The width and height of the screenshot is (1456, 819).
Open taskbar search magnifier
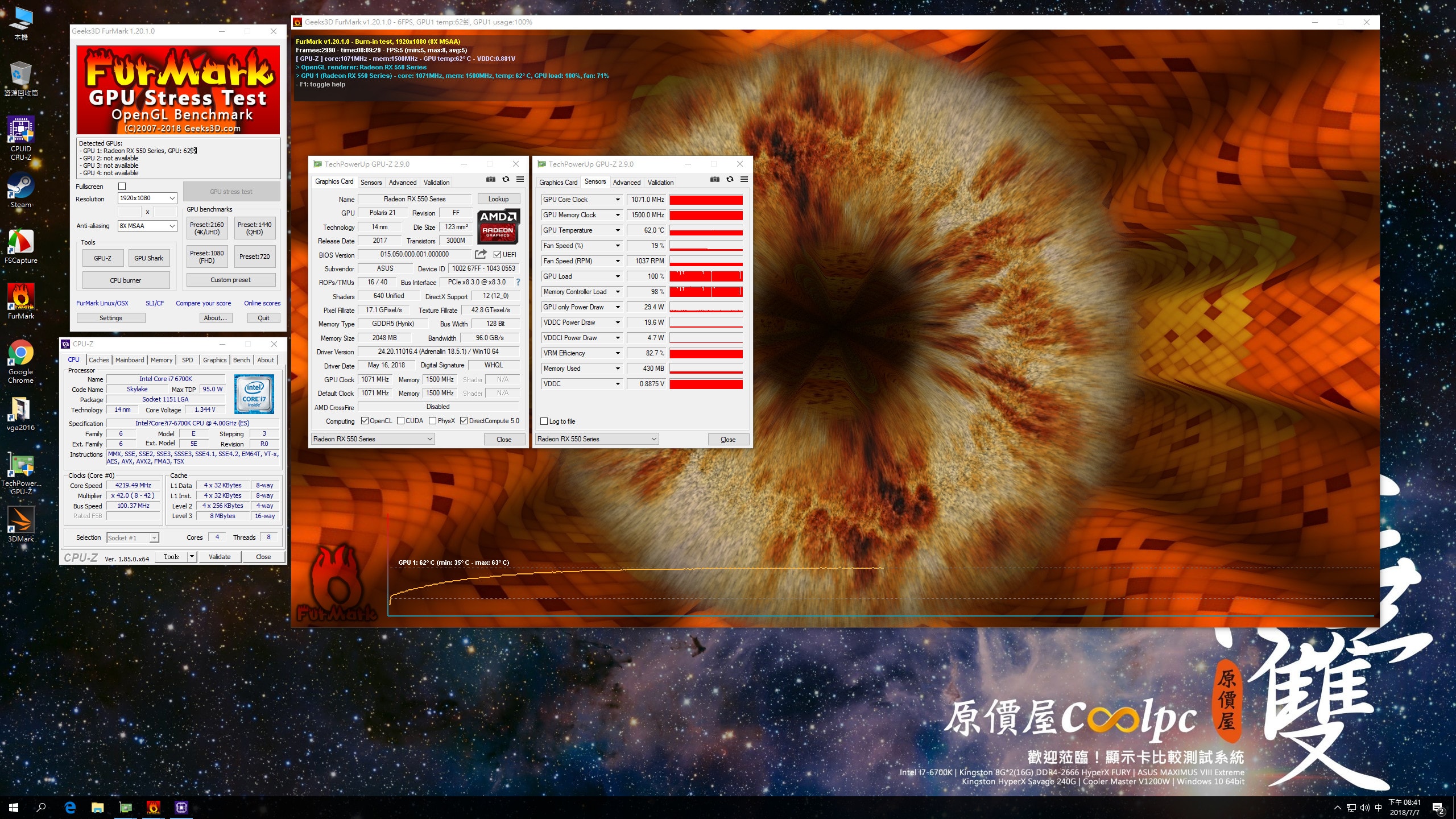(41, 808)
